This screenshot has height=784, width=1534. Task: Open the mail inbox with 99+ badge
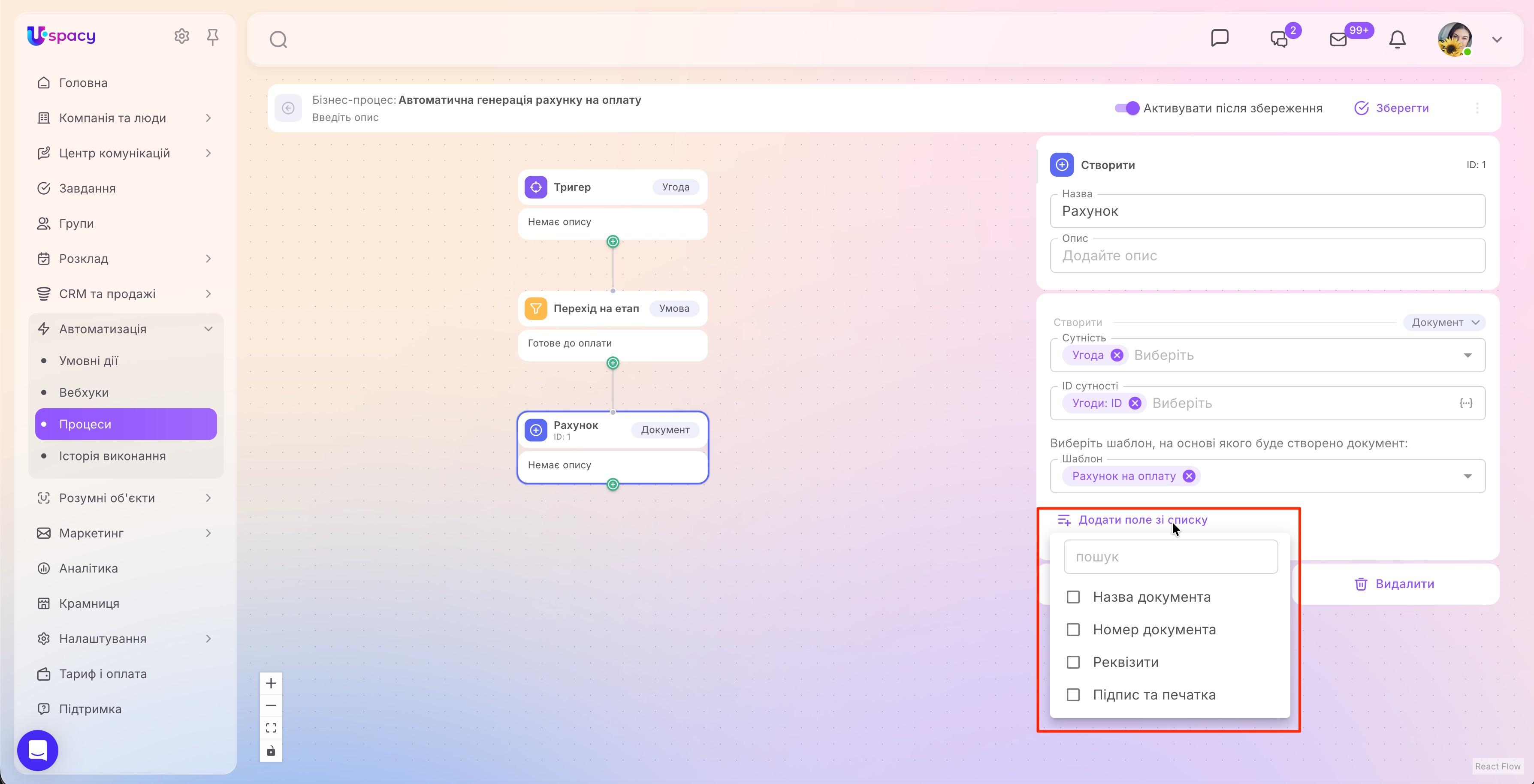point(1338,39)
